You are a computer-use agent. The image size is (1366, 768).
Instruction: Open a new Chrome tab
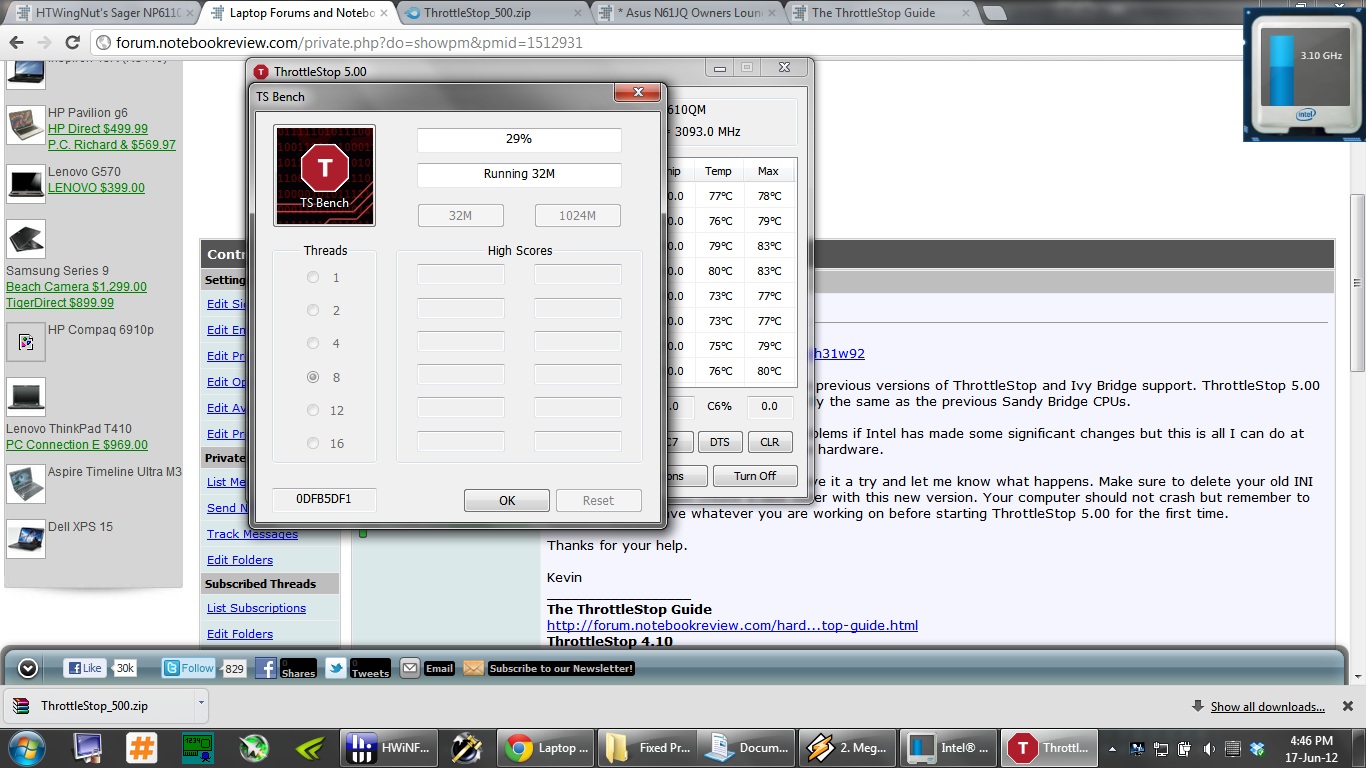tap(994, 13)
